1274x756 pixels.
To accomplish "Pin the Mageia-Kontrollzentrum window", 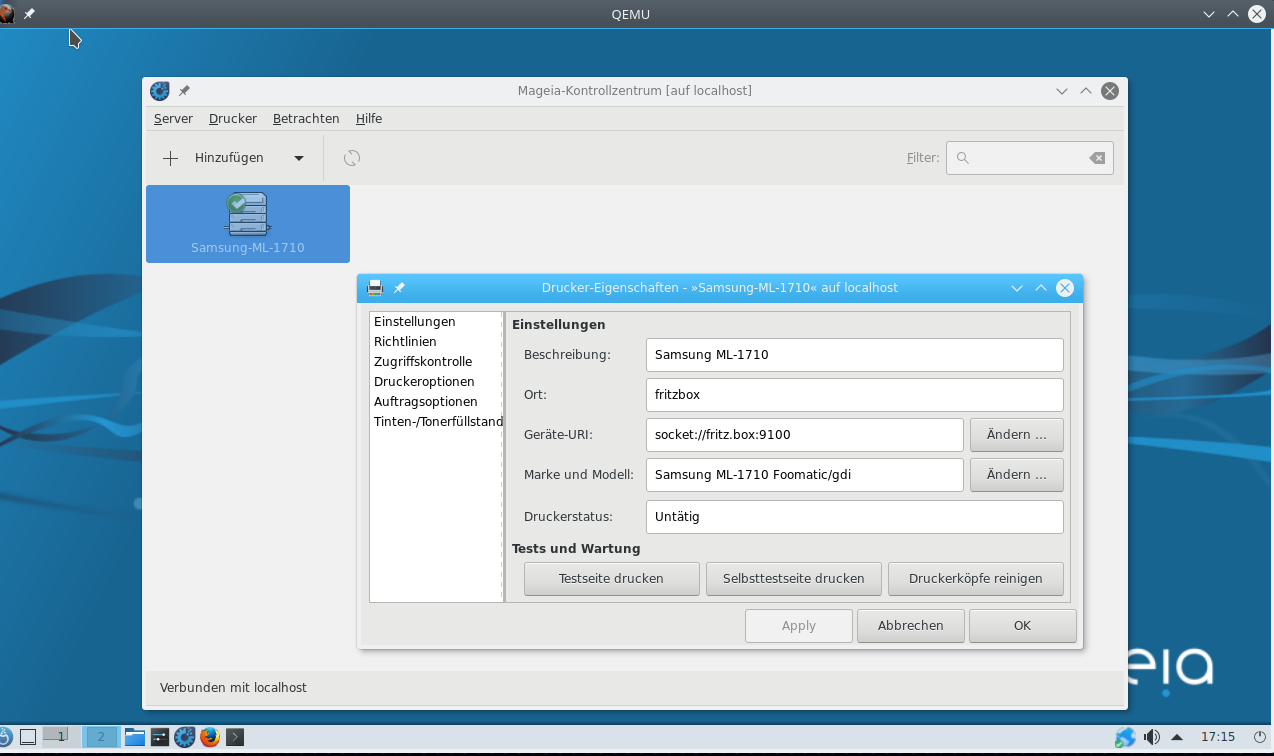I will click(184, 91).
